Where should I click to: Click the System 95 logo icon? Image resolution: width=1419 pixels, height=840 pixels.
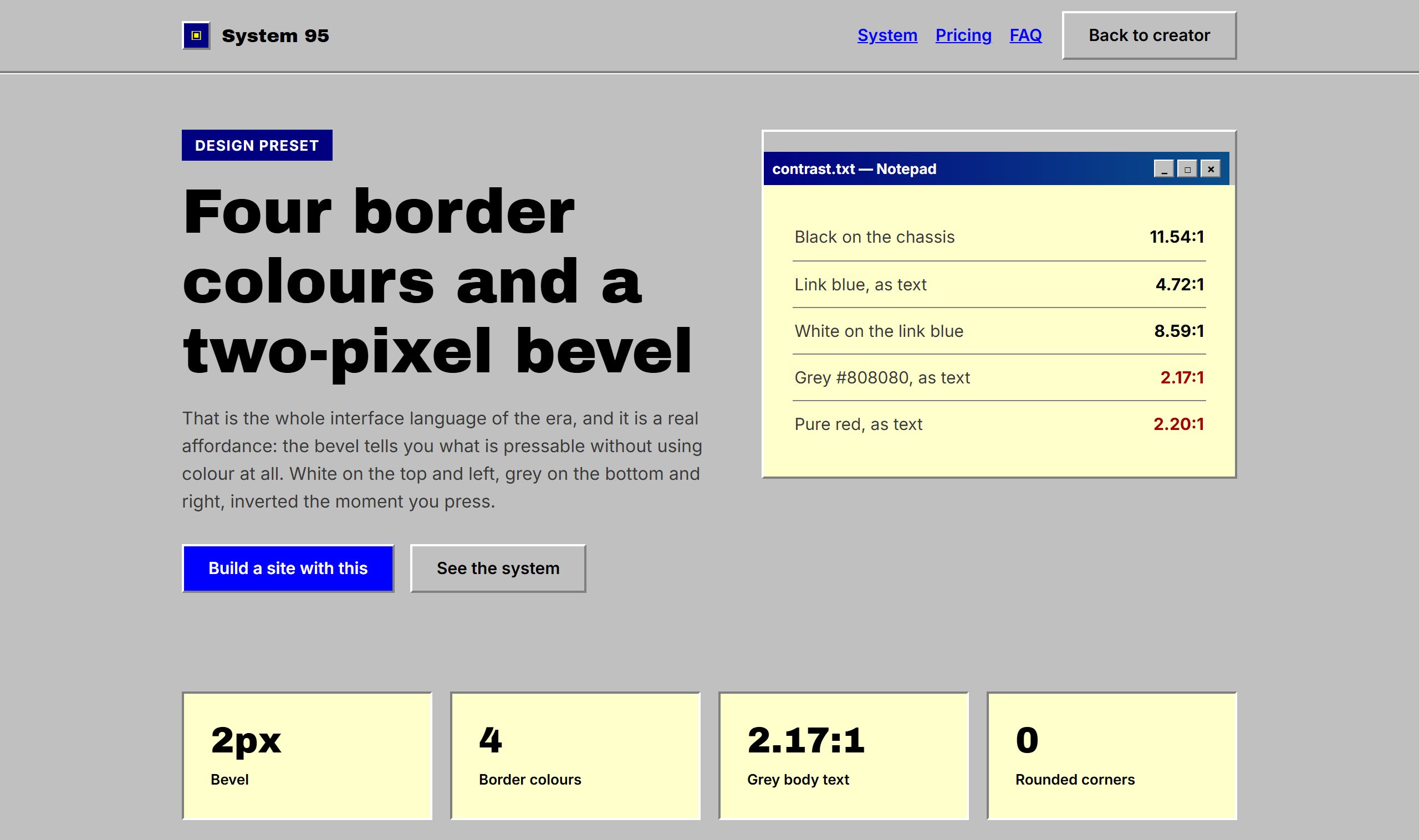(196, 35)
